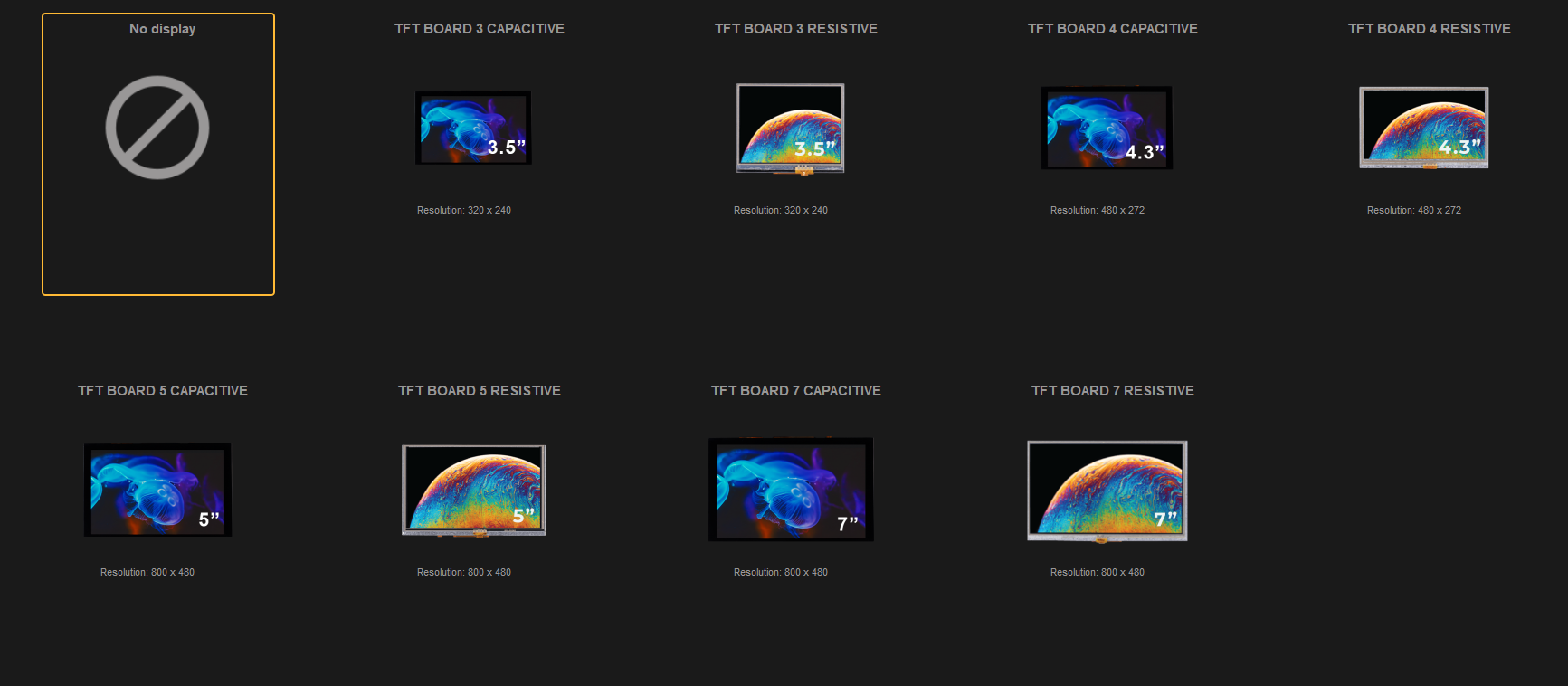Click the TFT BOARD 3 RESISTIVE title

796,29
